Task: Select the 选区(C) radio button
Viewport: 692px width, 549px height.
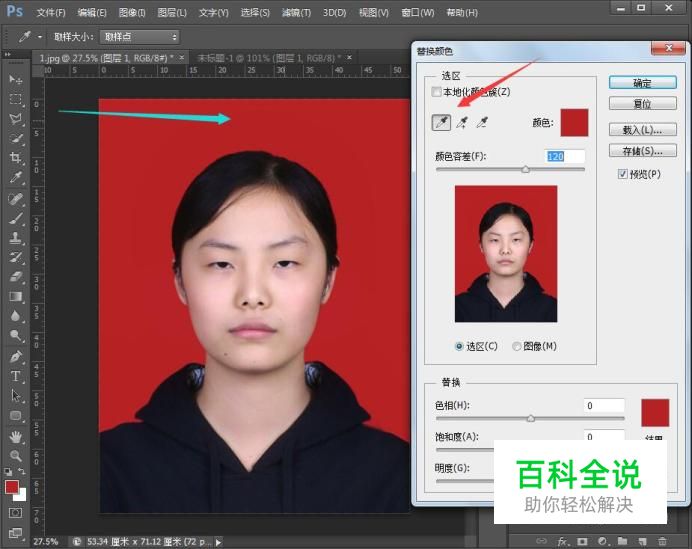Action: pyautogui.click(x=460, y=346)
